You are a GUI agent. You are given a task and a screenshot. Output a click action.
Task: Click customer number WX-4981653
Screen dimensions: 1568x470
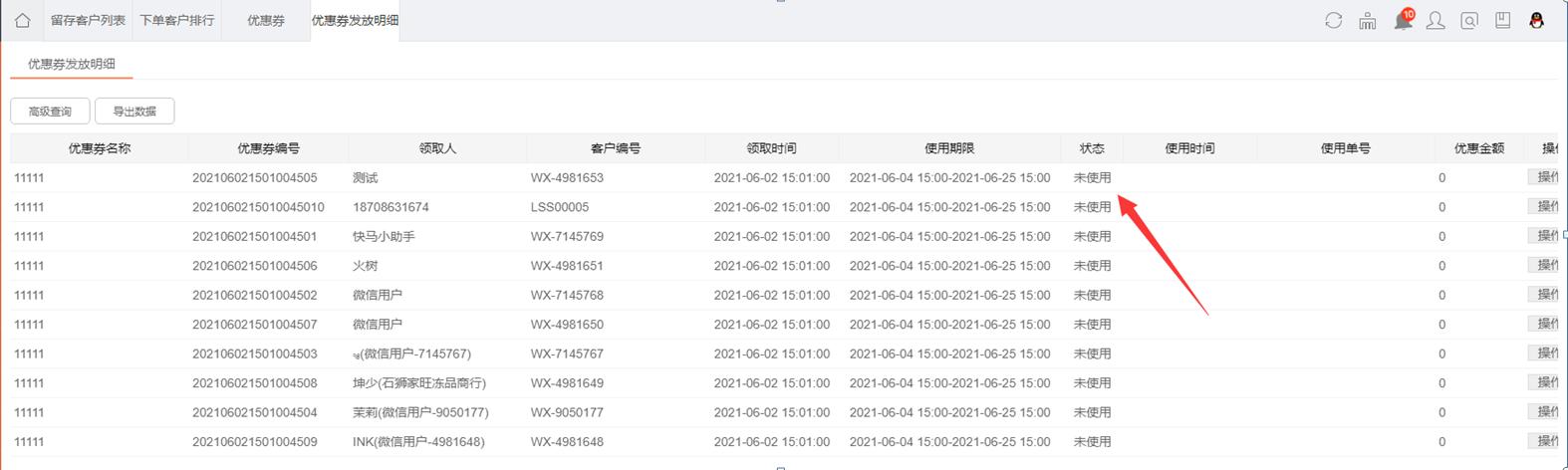567,178
